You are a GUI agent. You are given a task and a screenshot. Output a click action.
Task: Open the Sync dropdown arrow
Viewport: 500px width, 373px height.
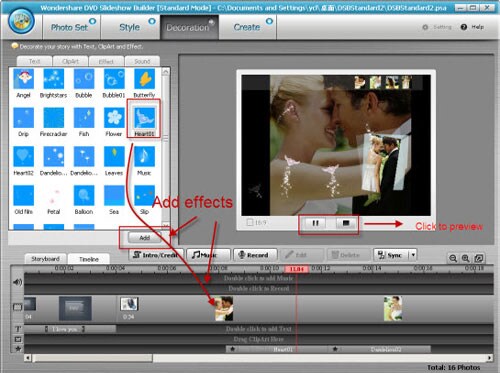(413, 255)
